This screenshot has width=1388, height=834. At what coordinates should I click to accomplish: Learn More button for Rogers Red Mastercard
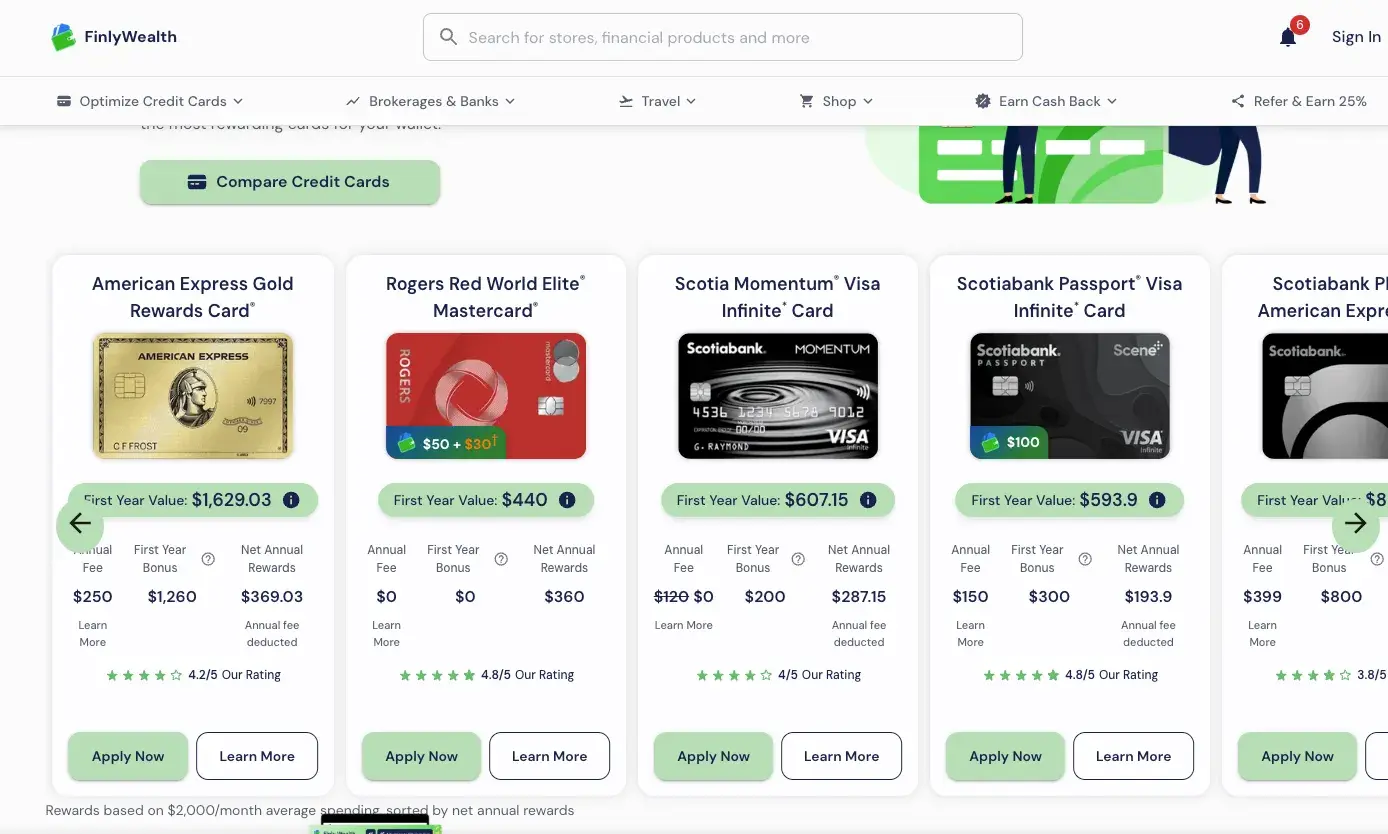[549, 756]
